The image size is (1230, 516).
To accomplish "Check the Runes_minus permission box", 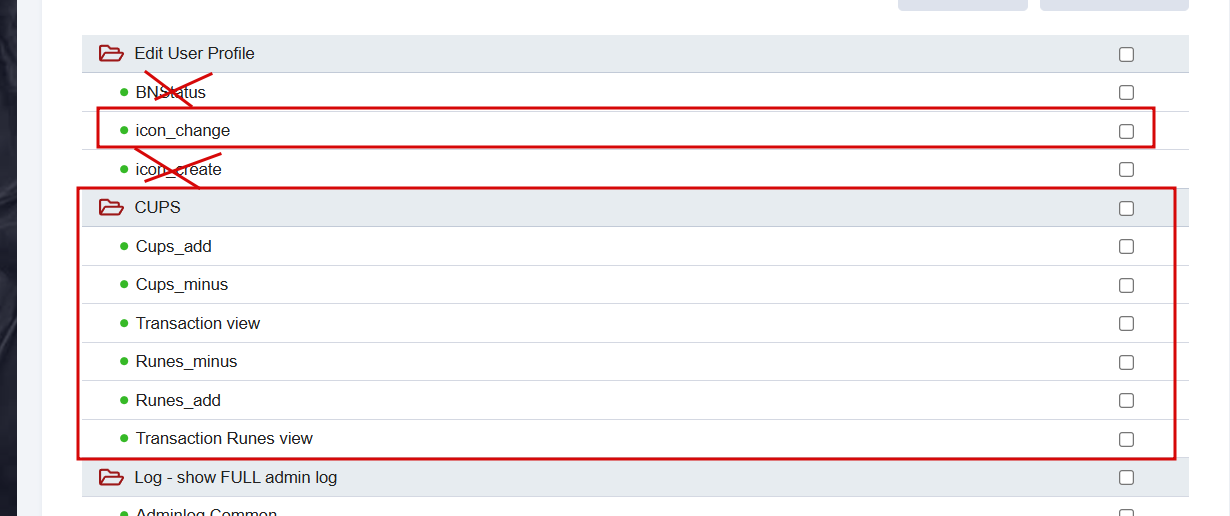I will point(1126,362).
